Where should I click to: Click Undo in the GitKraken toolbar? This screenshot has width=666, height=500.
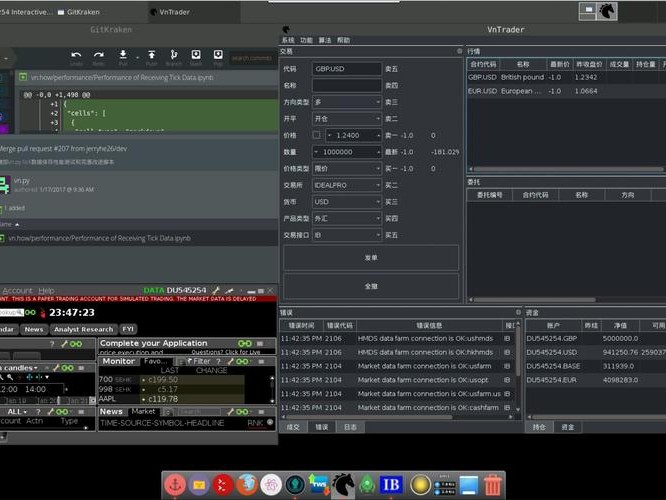coord(76,58)
